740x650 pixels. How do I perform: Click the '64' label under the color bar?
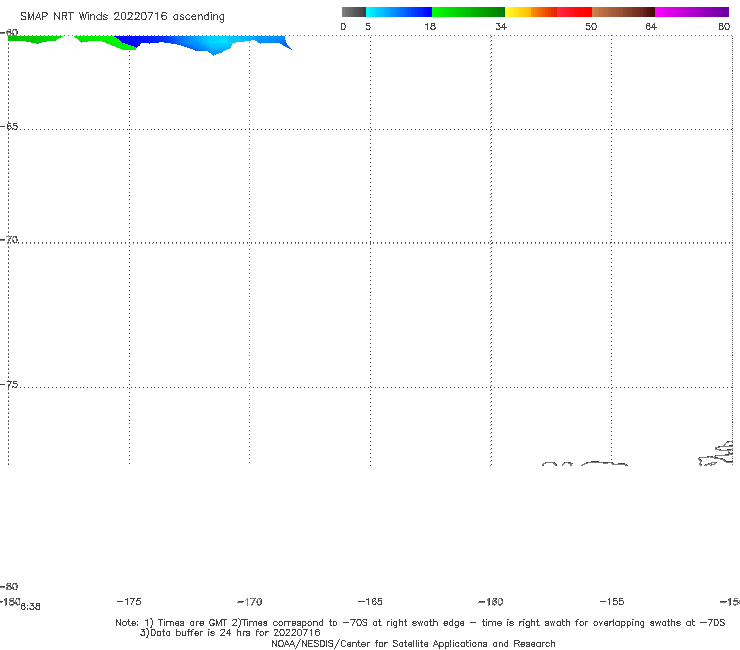[x=651, y=27]
